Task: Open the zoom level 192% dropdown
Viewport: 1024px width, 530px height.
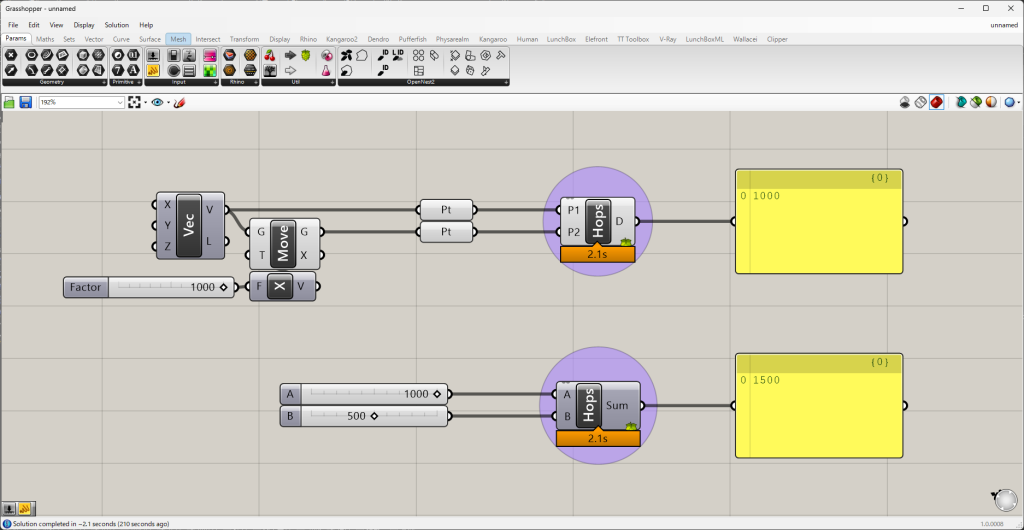Action: tap(120, 102)
